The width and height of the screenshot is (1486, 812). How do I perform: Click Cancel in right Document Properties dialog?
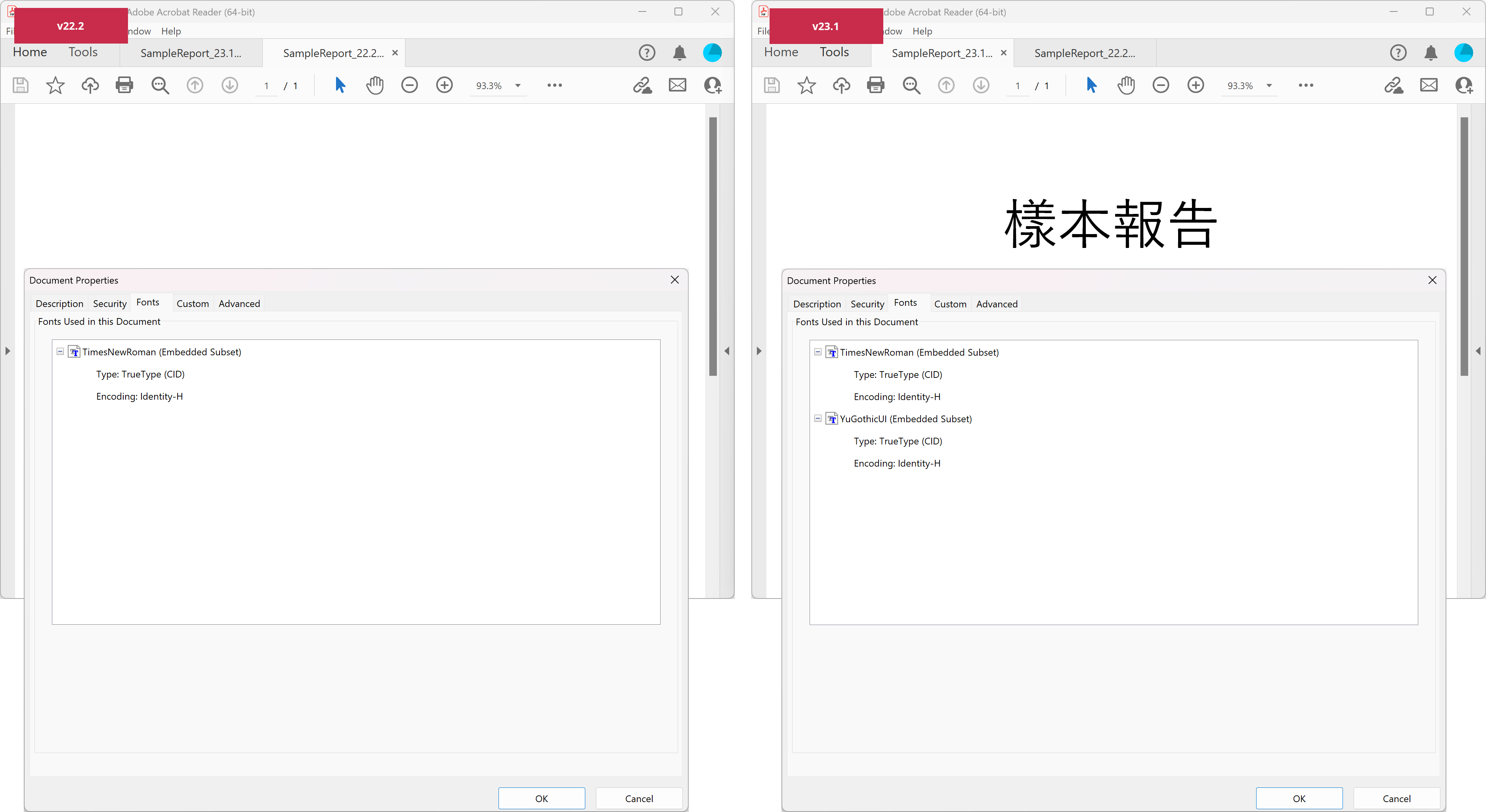coord(1396,799)
